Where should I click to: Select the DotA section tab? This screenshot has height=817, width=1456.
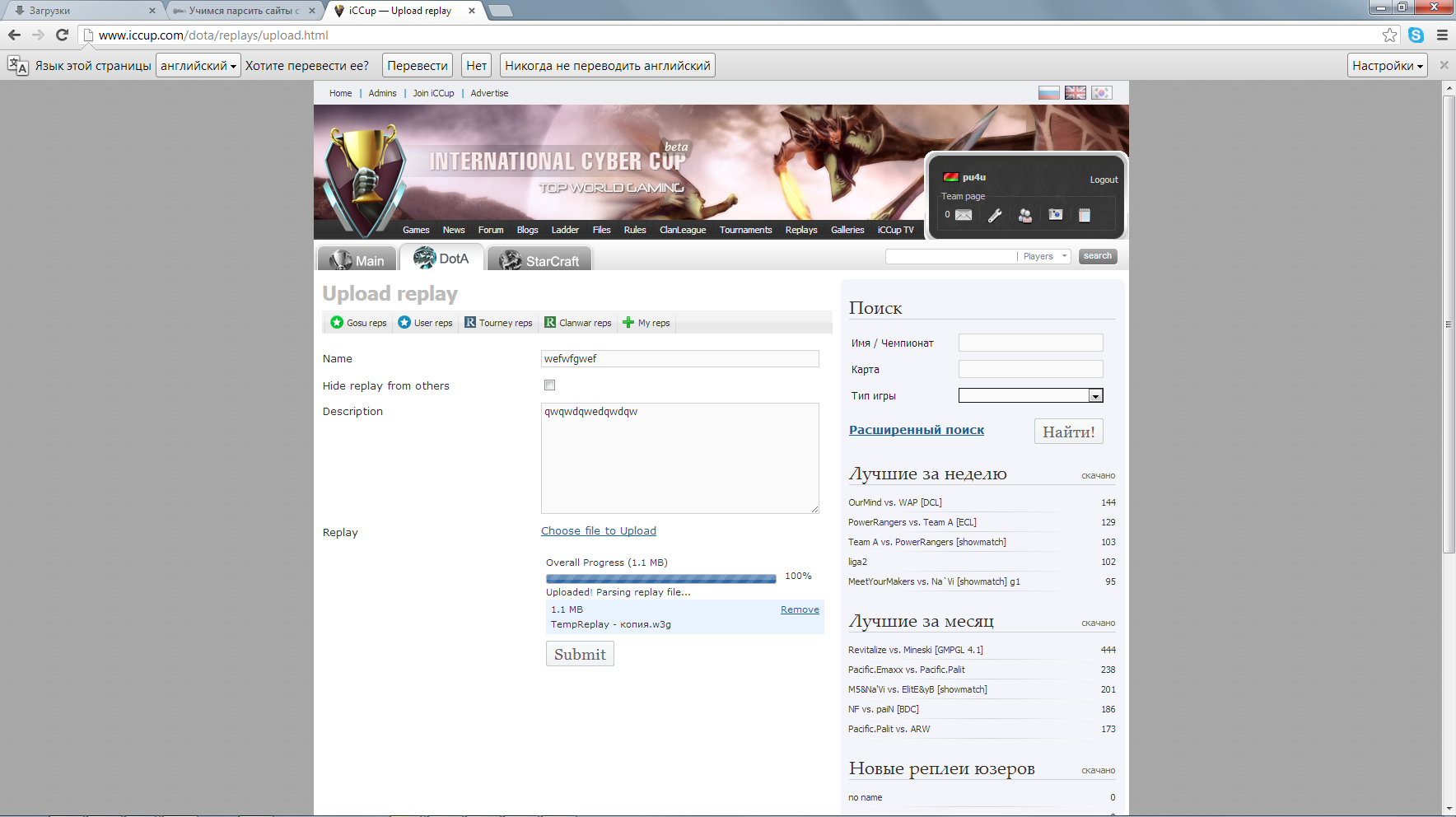(441, 258)
